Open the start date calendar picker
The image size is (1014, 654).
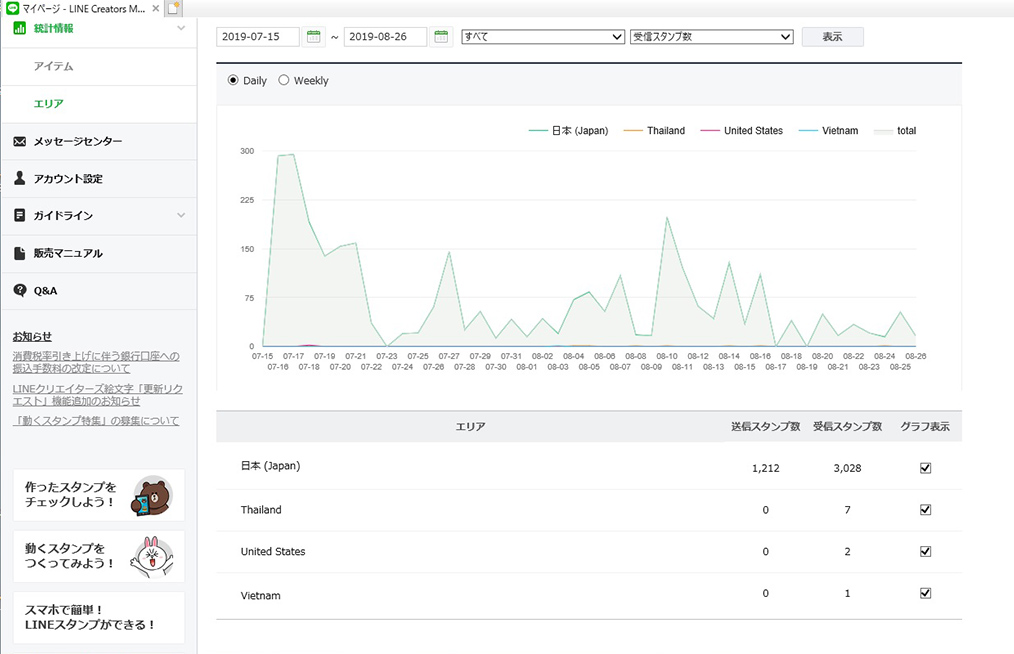[x=313, y=37]
